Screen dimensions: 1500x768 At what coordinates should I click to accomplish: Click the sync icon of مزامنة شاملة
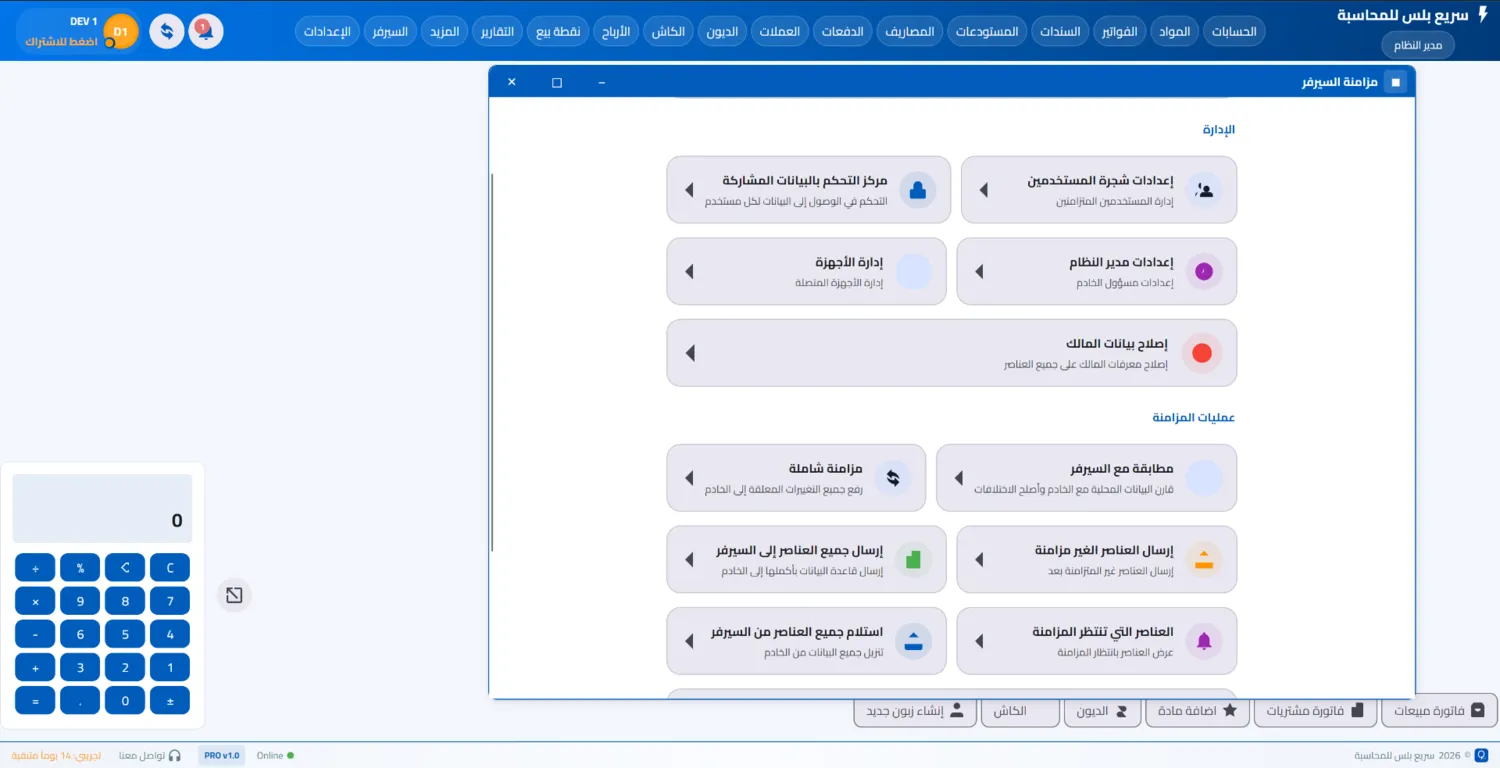click(893, 478)
